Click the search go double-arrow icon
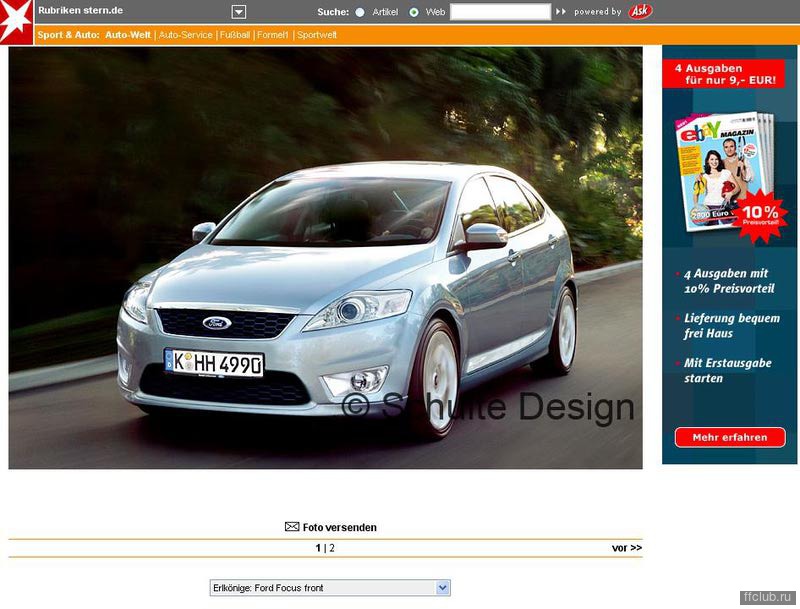Image resolution: width=800 pixels, height=609 pixels. click(561, 12)
